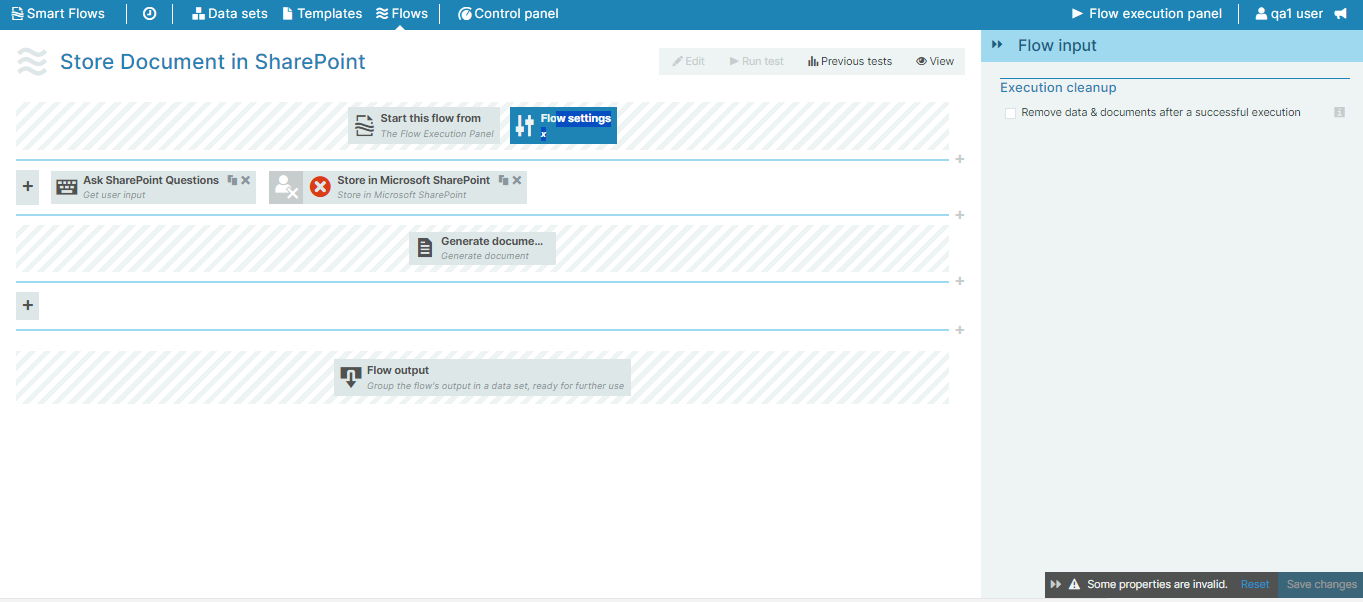Screen dimensions: 1363x602
Task: Select the Flow settings block
Action: tap(563, 125)
